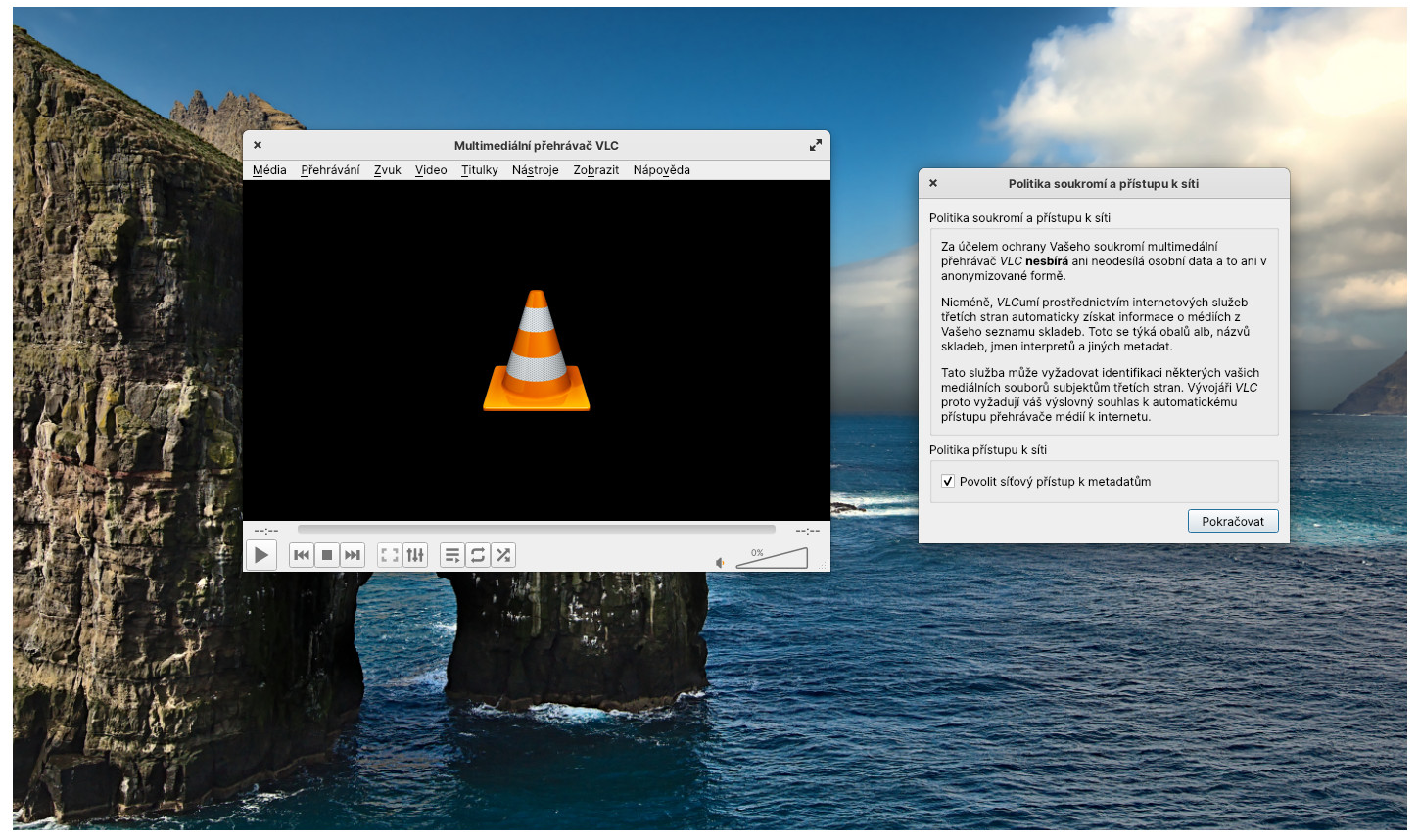The height and width of the screenshot is (840, 1419).
Task: Mute audio via the speaker icon
Action: [x=720, y=562]
